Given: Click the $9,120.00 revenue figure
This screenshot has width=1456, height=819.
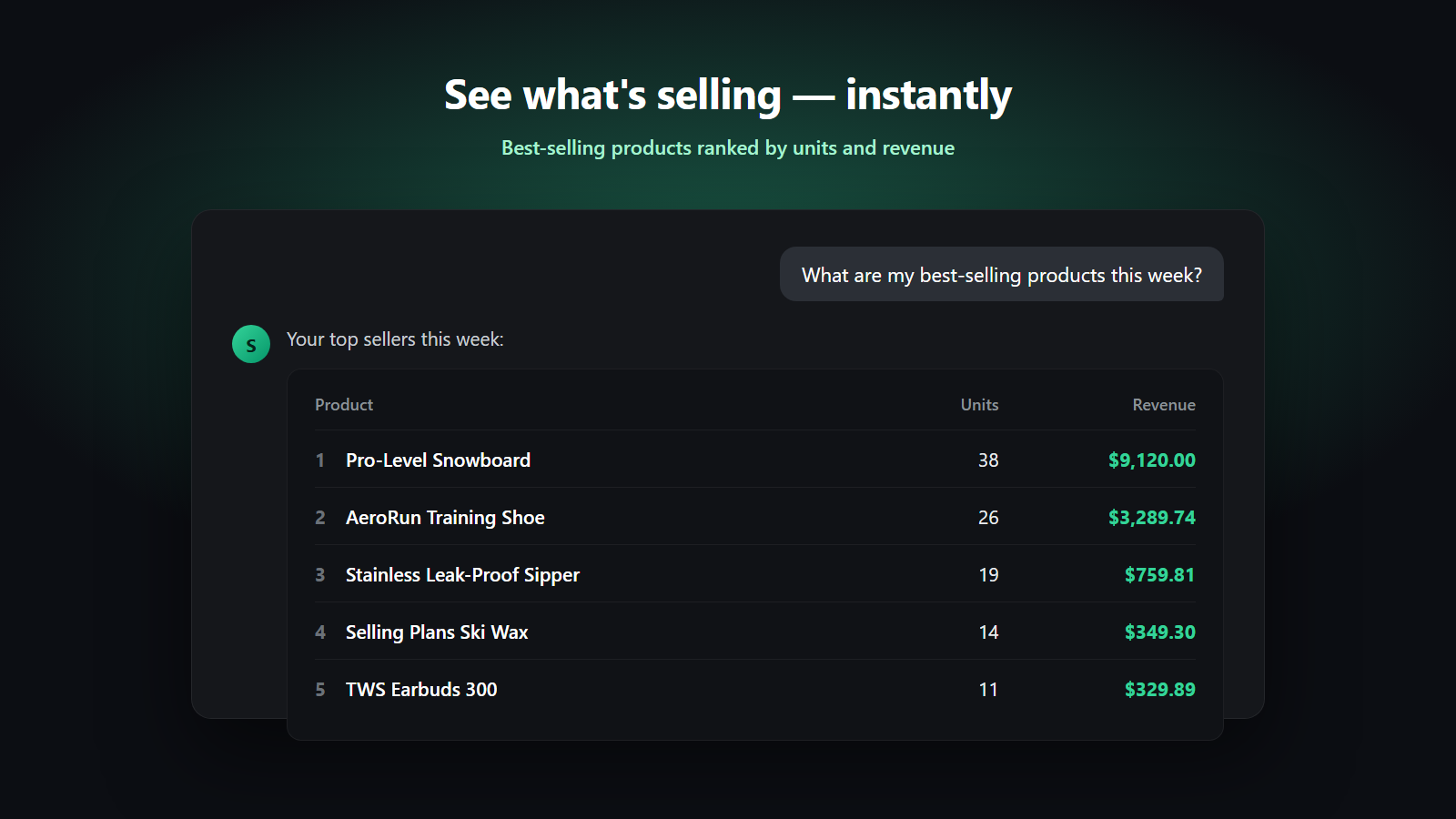Looking at the screenshot, I should click(1152, 460).
